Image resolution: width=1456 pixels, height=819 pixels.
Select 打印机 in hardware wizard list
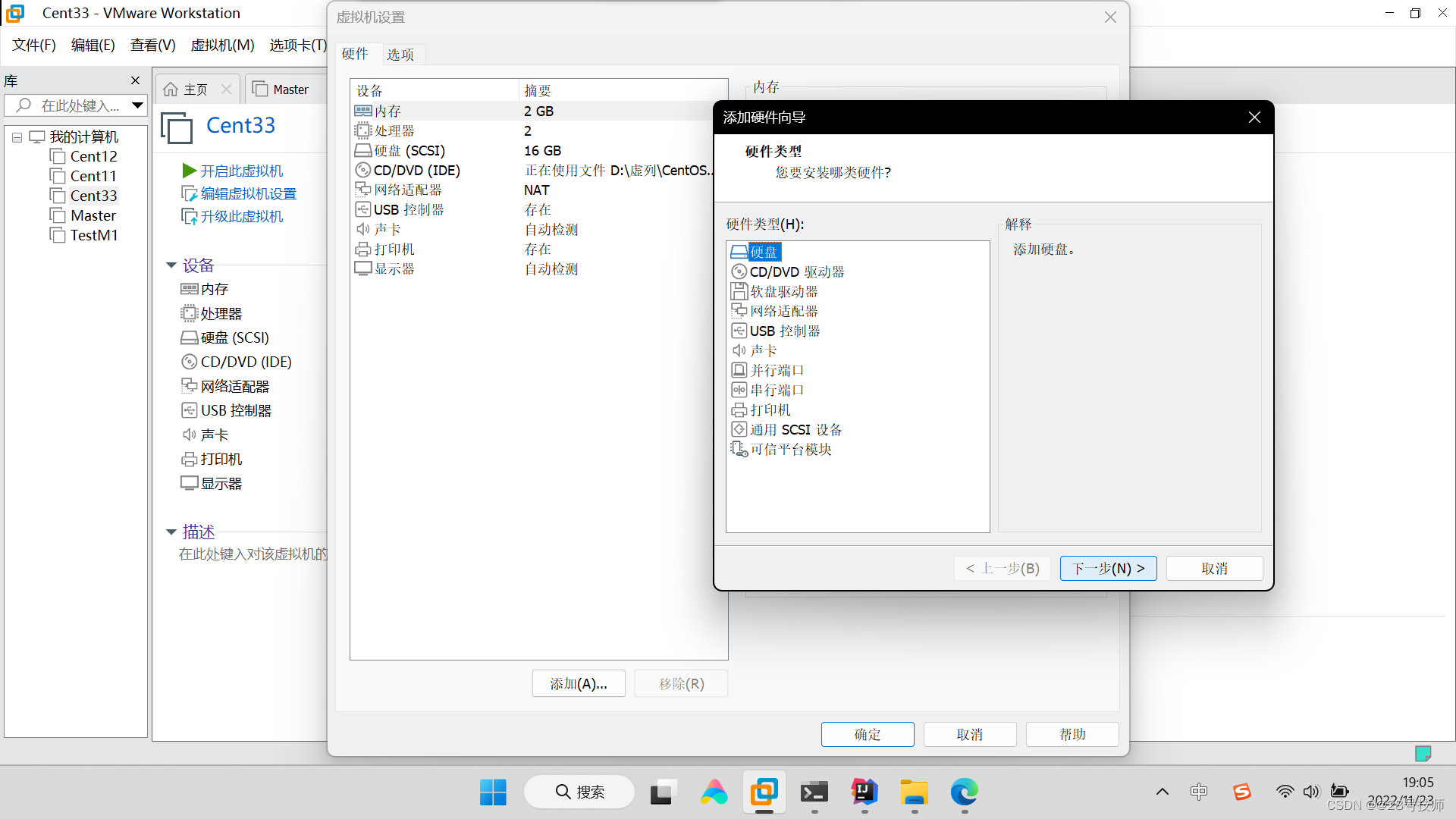(761, 409)
